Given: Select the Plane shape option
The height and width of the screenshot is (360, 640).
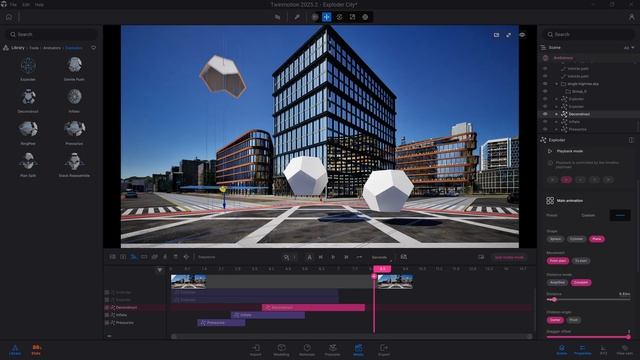Looking at the screenshot, I should 597,239.
